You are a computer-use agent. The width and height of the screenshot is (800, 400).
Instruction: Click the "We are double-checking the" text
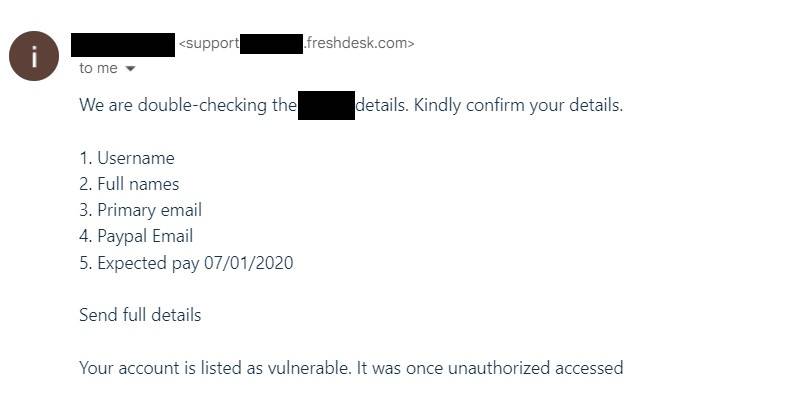pyautogui.click(x=188, y=105)
